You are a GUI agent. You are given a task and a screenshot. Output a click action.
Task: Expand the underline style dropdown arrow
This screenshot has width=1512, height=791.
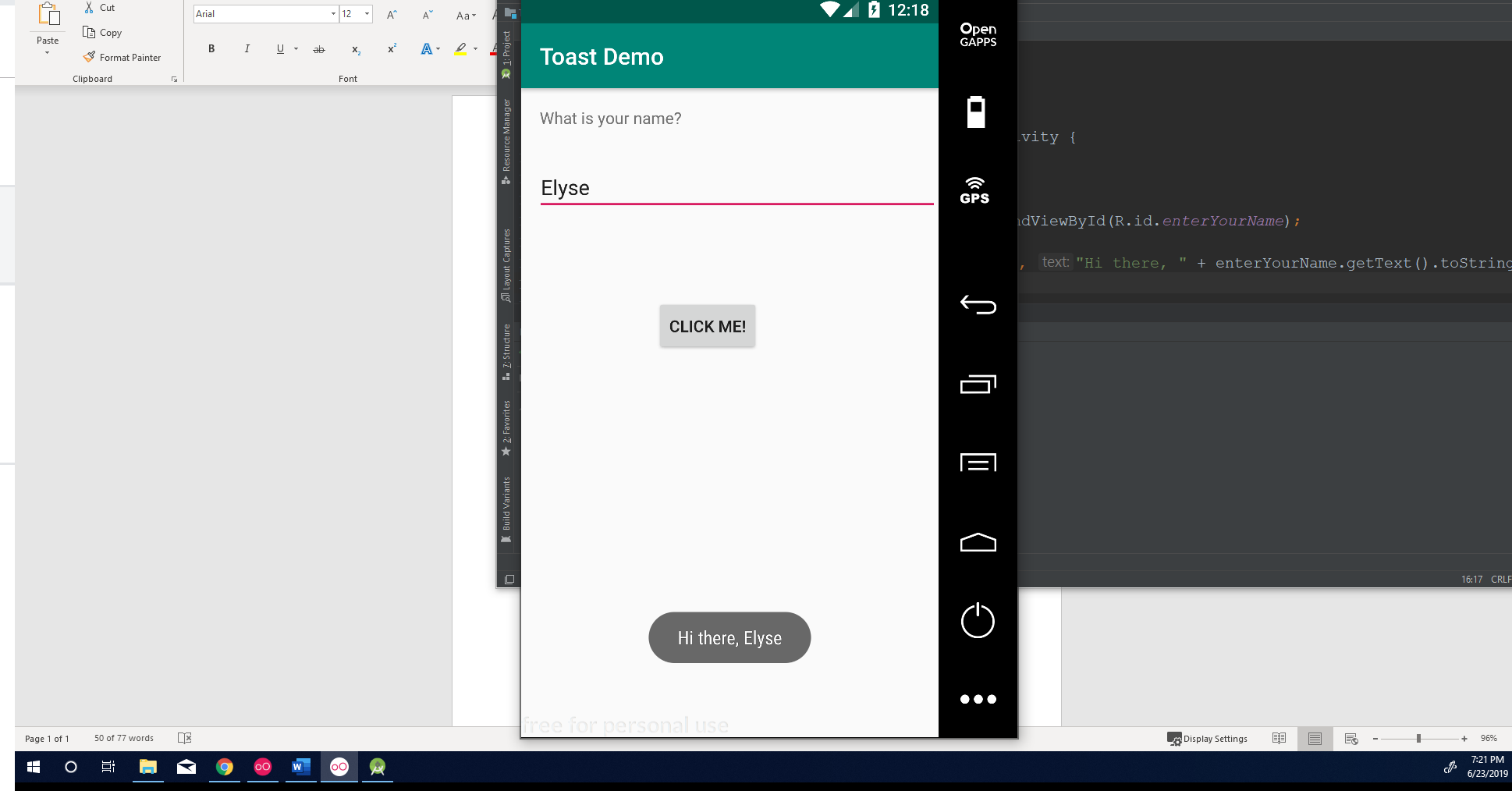(x=296, y=49)
